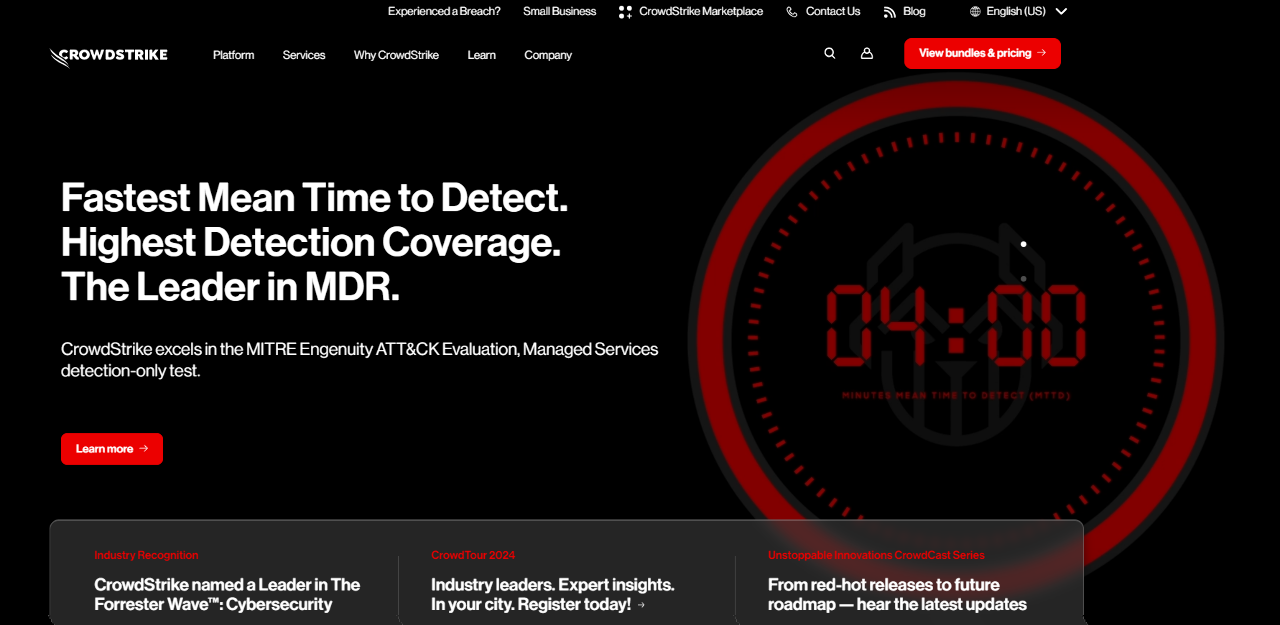This screenshot has height=625, width=1280.
Task: Open the Platform menu
Action: tap(233, 55)
